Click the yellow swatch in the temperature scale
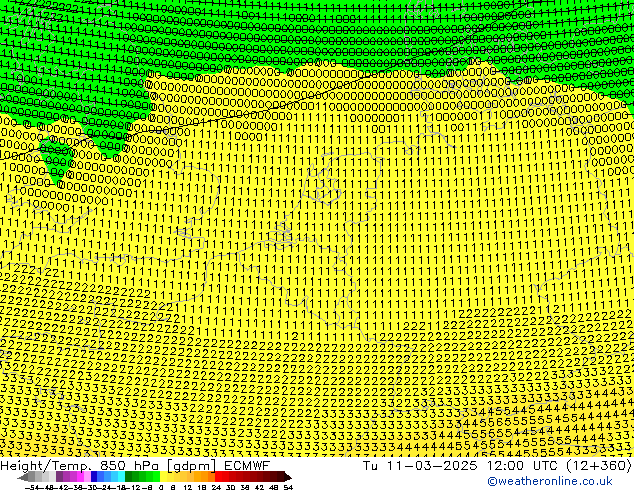 [x=163, y=478]
